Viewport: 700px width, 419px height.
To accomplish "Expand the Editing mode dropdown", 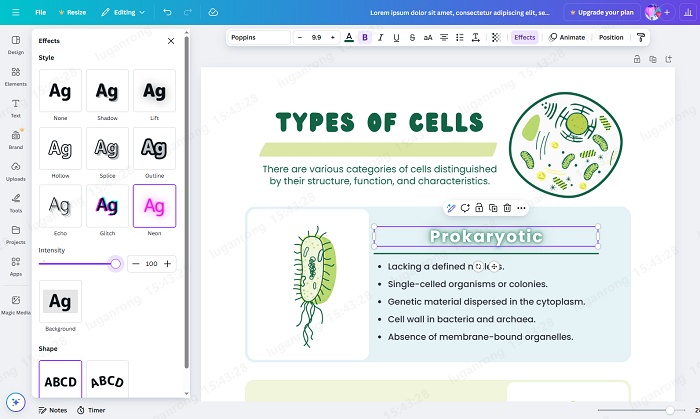I will coord(124,12).
